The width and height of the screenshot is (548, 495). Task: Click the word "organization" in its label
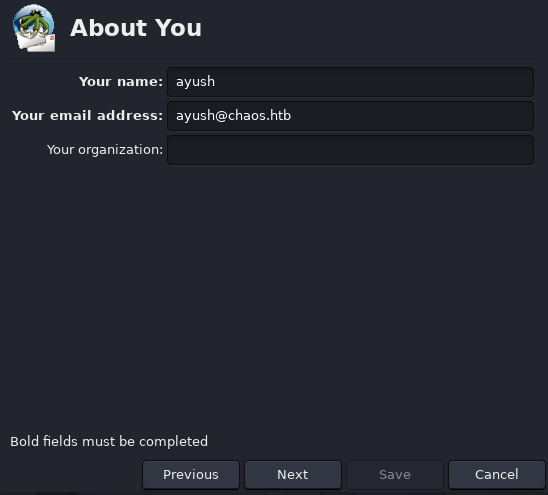pos(117,150)
